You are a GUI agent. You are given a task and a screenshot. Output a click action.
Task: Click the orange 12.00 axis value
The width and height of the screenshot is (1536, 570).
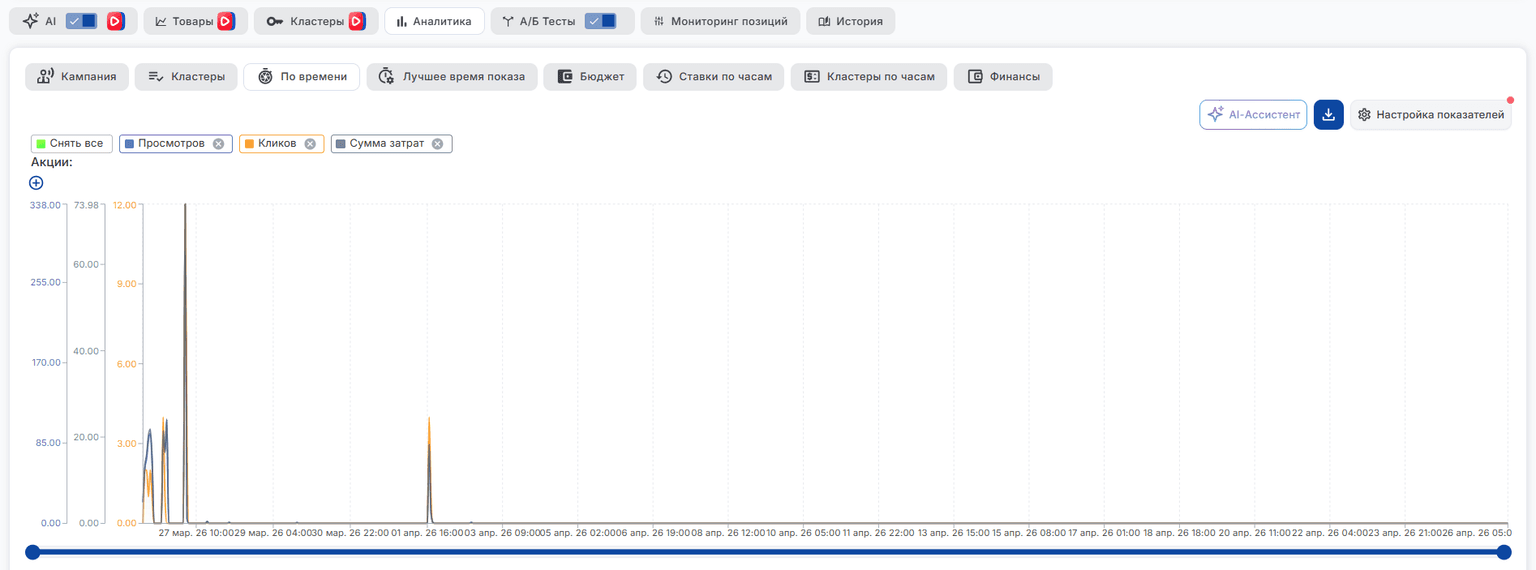pos(124,205)
